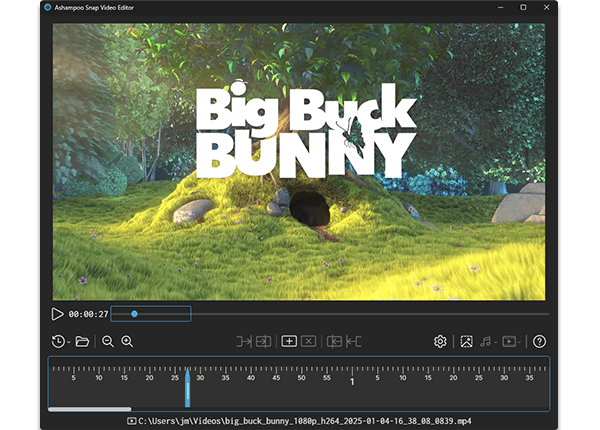The image size is (600, 430).
Task: Close the Ashampoo Snap Video Editor
Action: [x=546, y=7]
